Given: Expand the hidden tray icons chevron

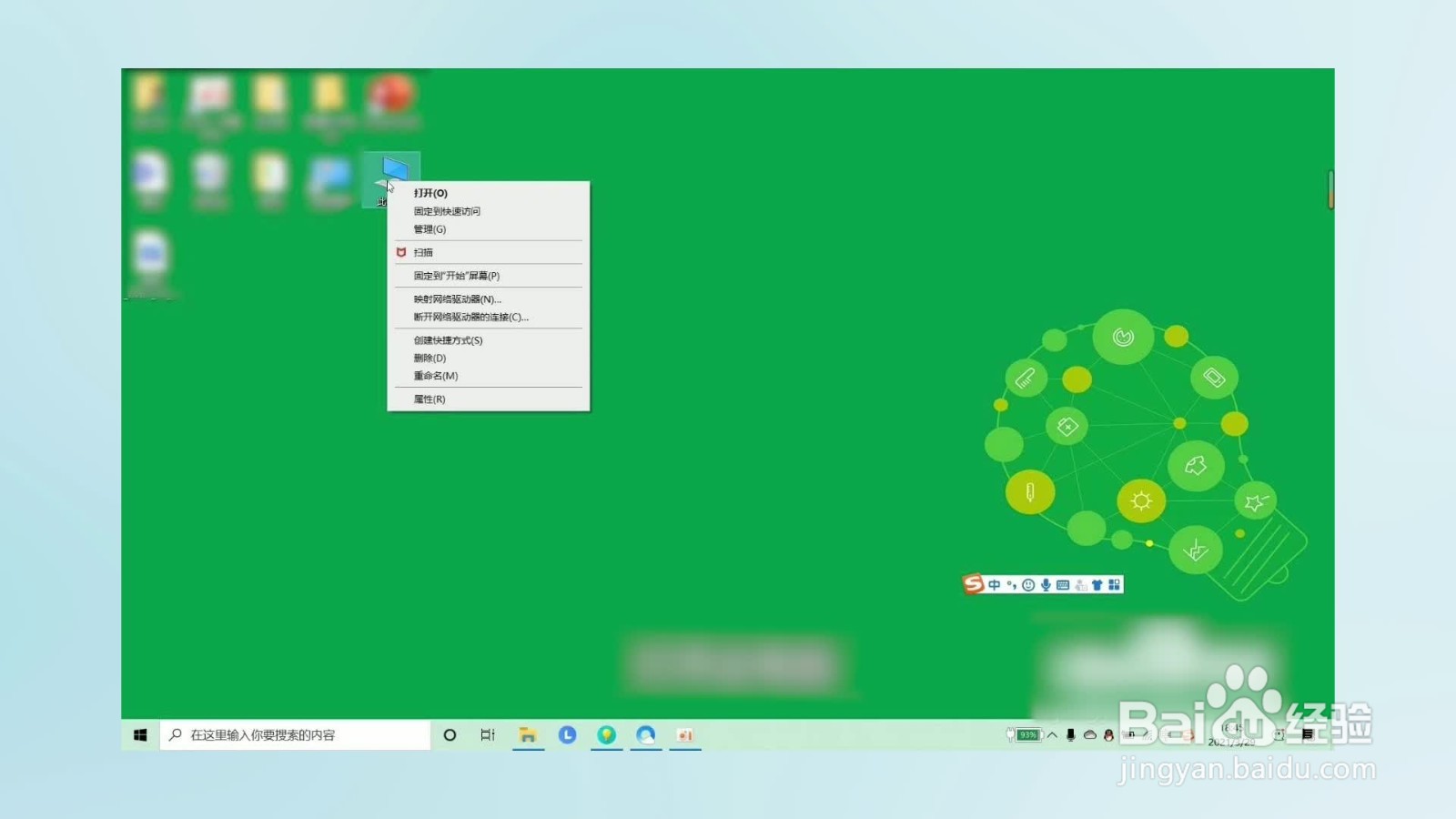Looking at the screenshot, I should [x=1052, y=735].
